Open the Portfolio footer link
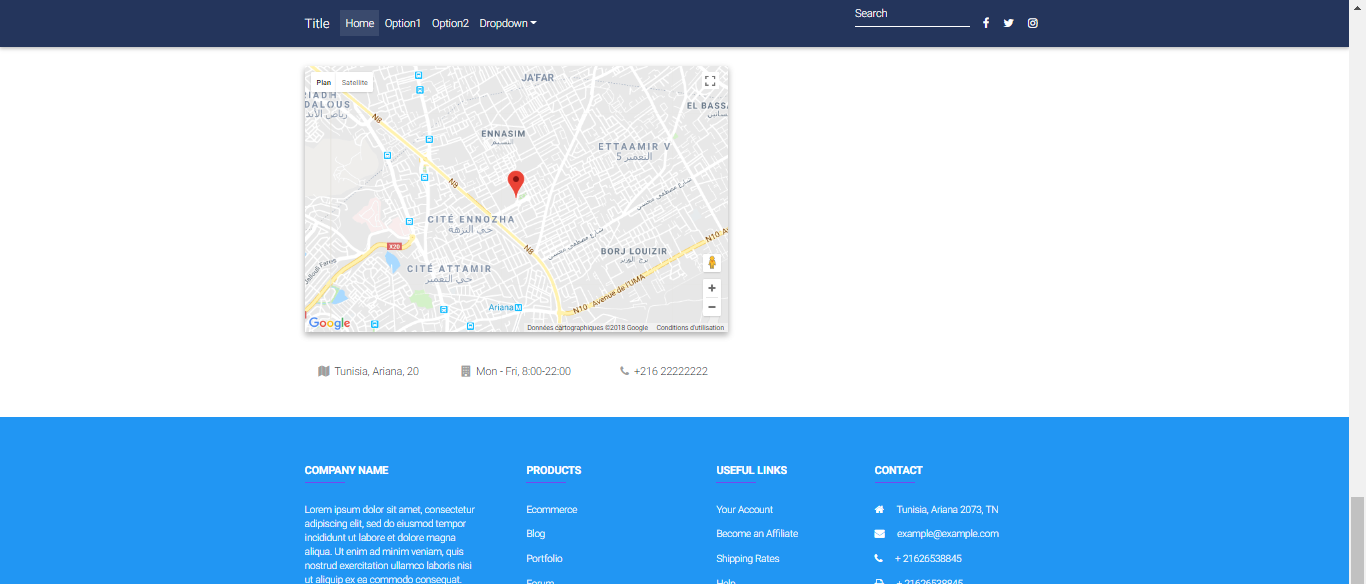This screenshot has width=1366, height=584. tap(545, 559)
